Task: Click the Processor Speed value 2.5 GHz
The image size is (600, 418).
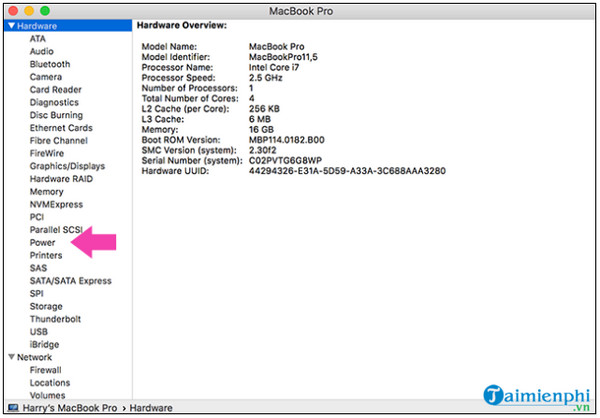Action: (266, 78)
